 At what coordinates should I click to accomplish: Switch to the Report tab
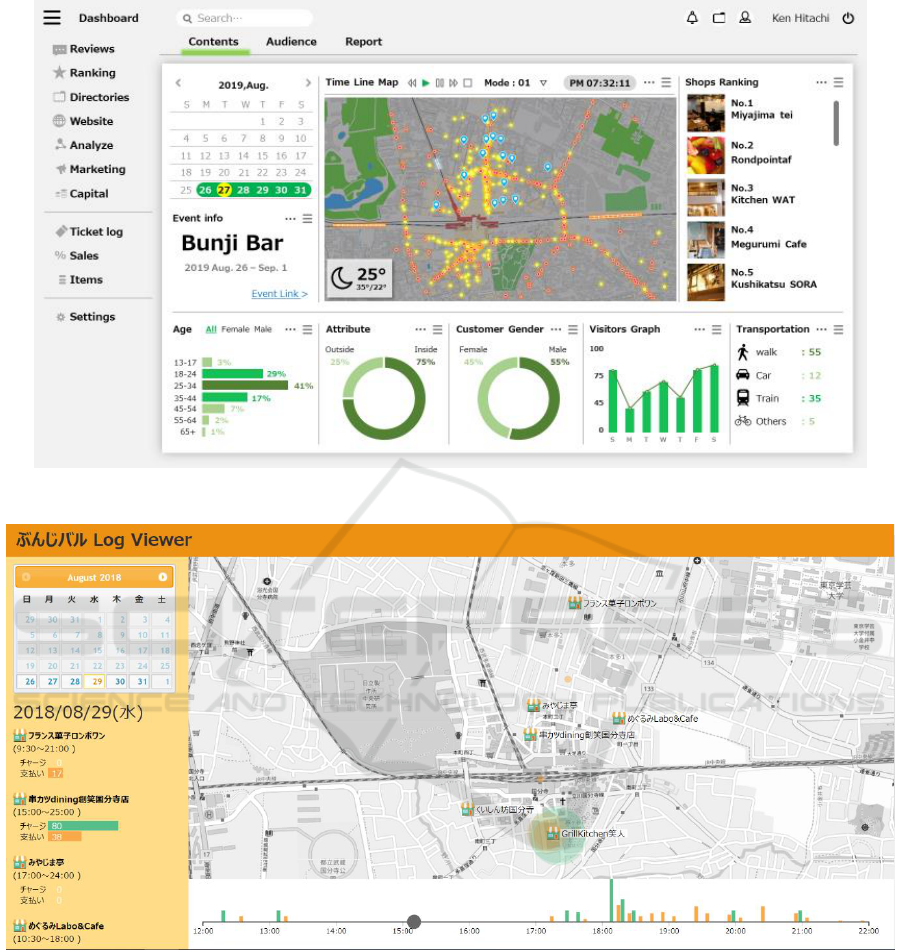click(364, 42)
